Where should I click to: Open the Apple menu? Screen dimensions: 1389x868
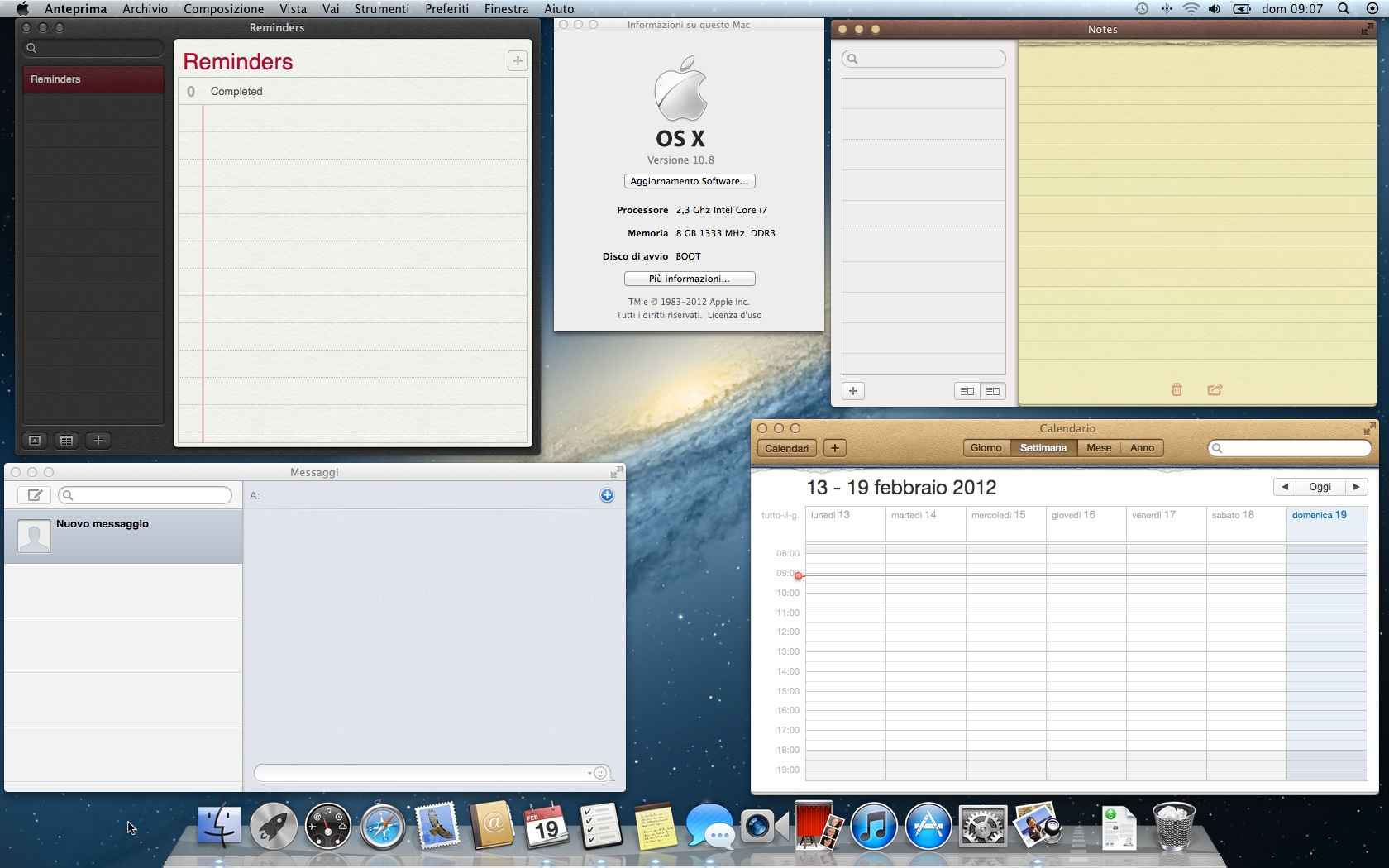tap(22, 9)
